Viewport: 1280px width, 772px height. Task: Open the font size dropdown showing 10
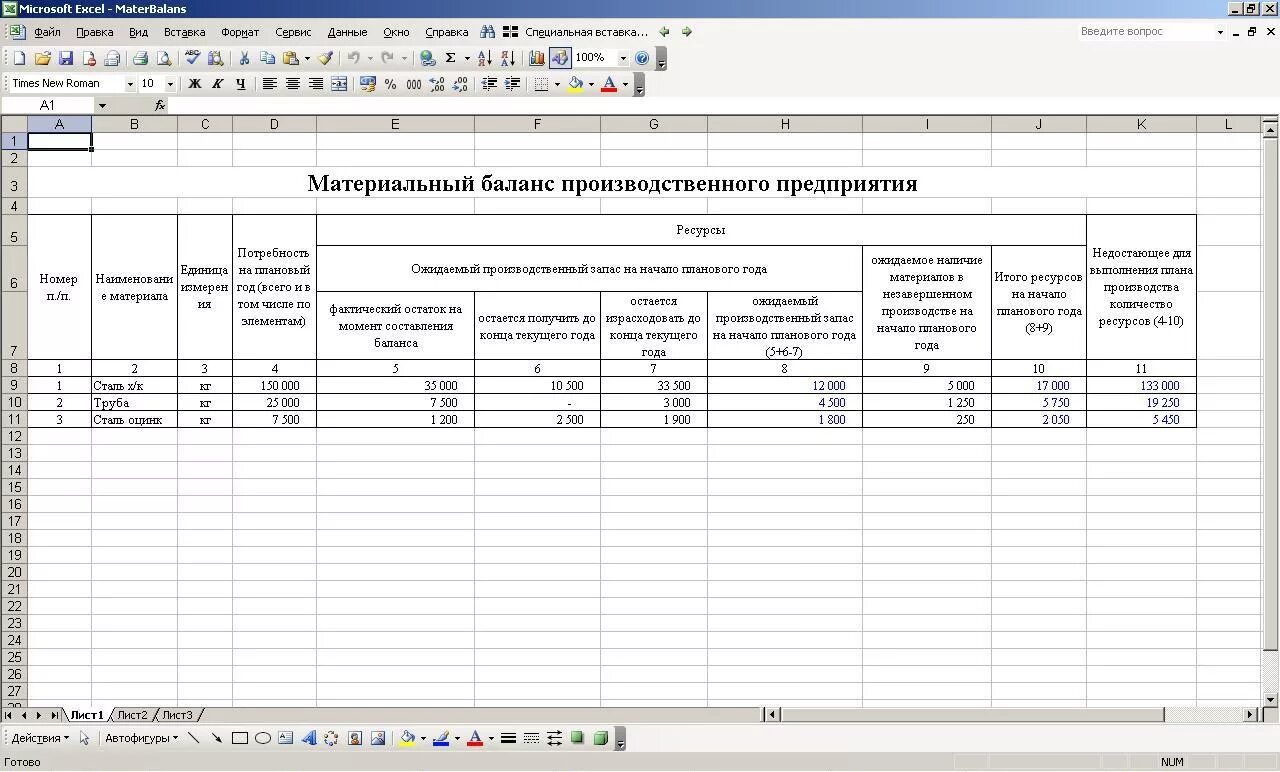click(x=170, y=84)
